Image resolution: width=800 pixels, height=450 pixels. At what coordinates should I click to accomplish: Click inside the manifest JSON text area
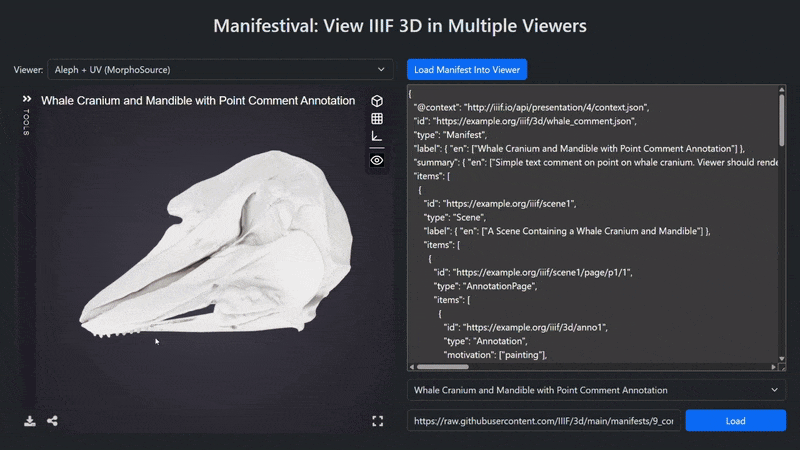click(593, 223)
